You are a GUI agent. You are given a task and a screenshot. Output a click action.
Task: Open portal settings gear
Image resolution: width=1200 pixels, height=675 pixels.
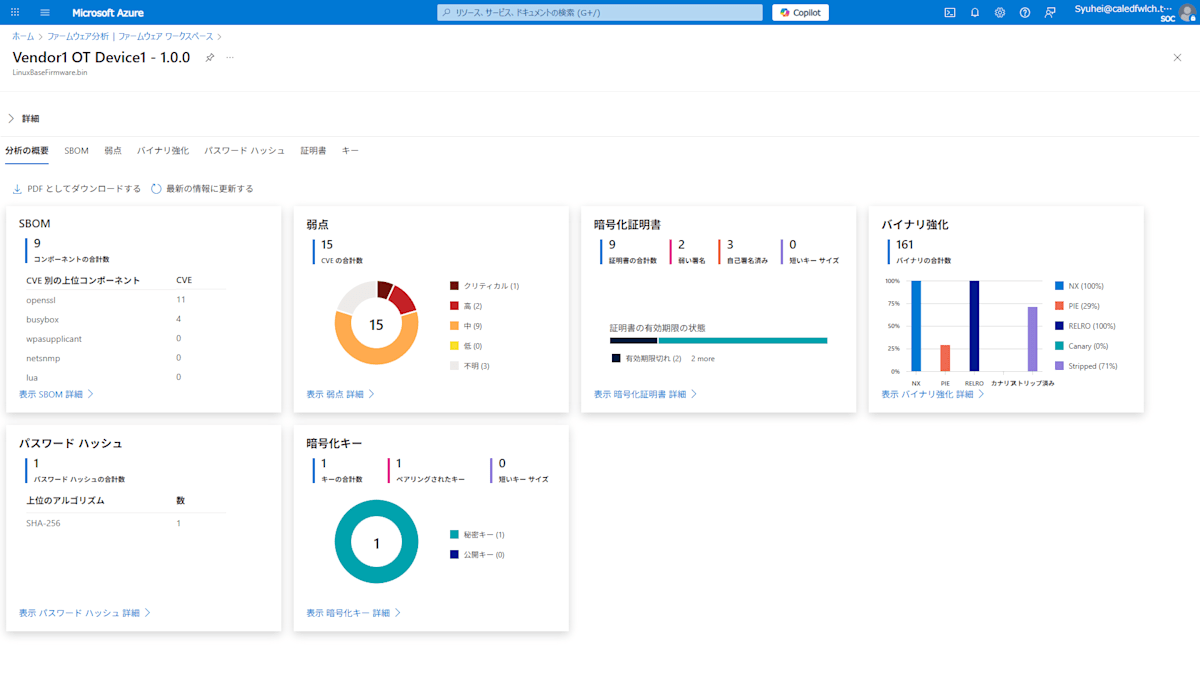pos(1000,12)
